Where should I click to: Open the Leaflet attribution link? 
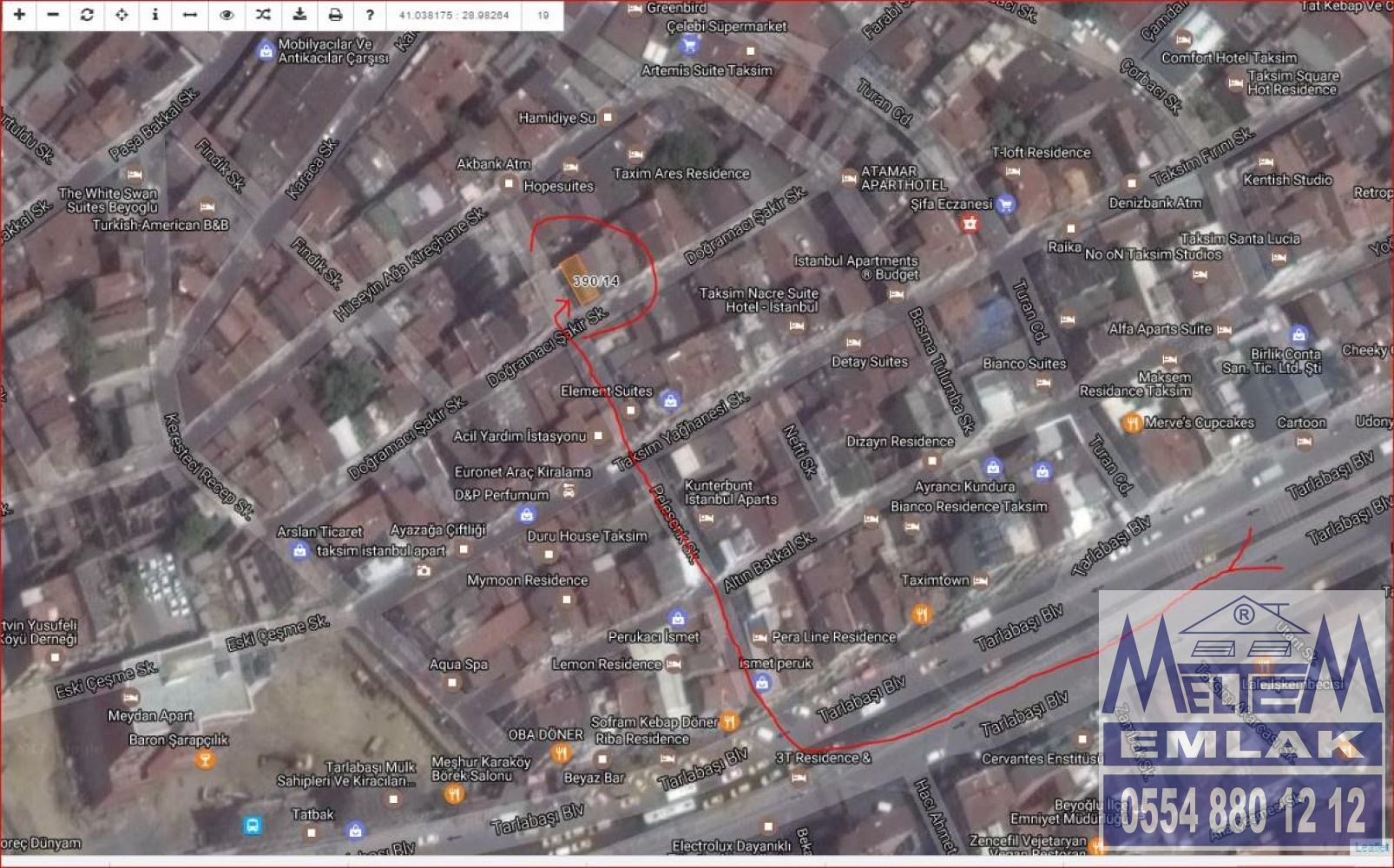pos(1372,847)
